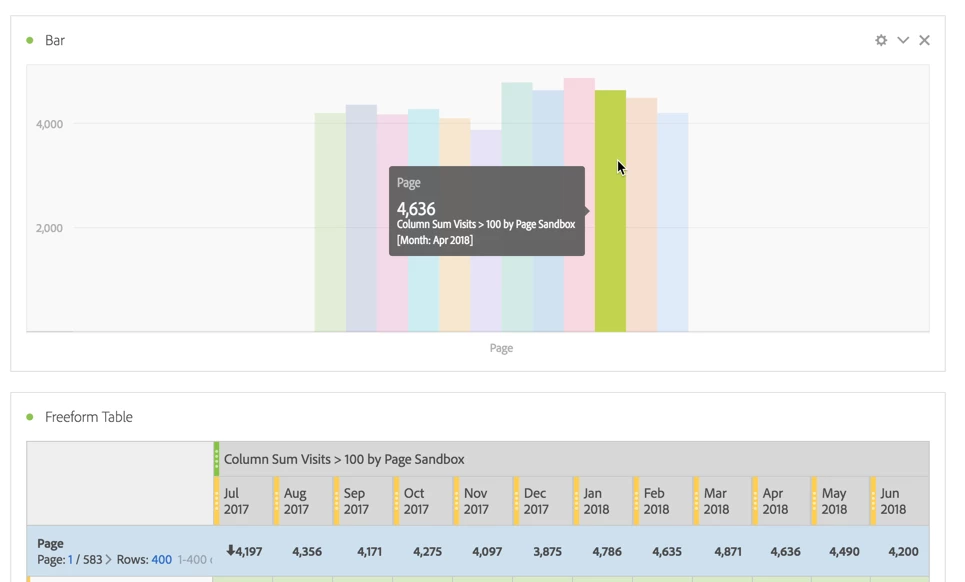Click sort arrow beside 4,197 total
This screenshot has height=582, width=965.
click(x=231, y=551)
